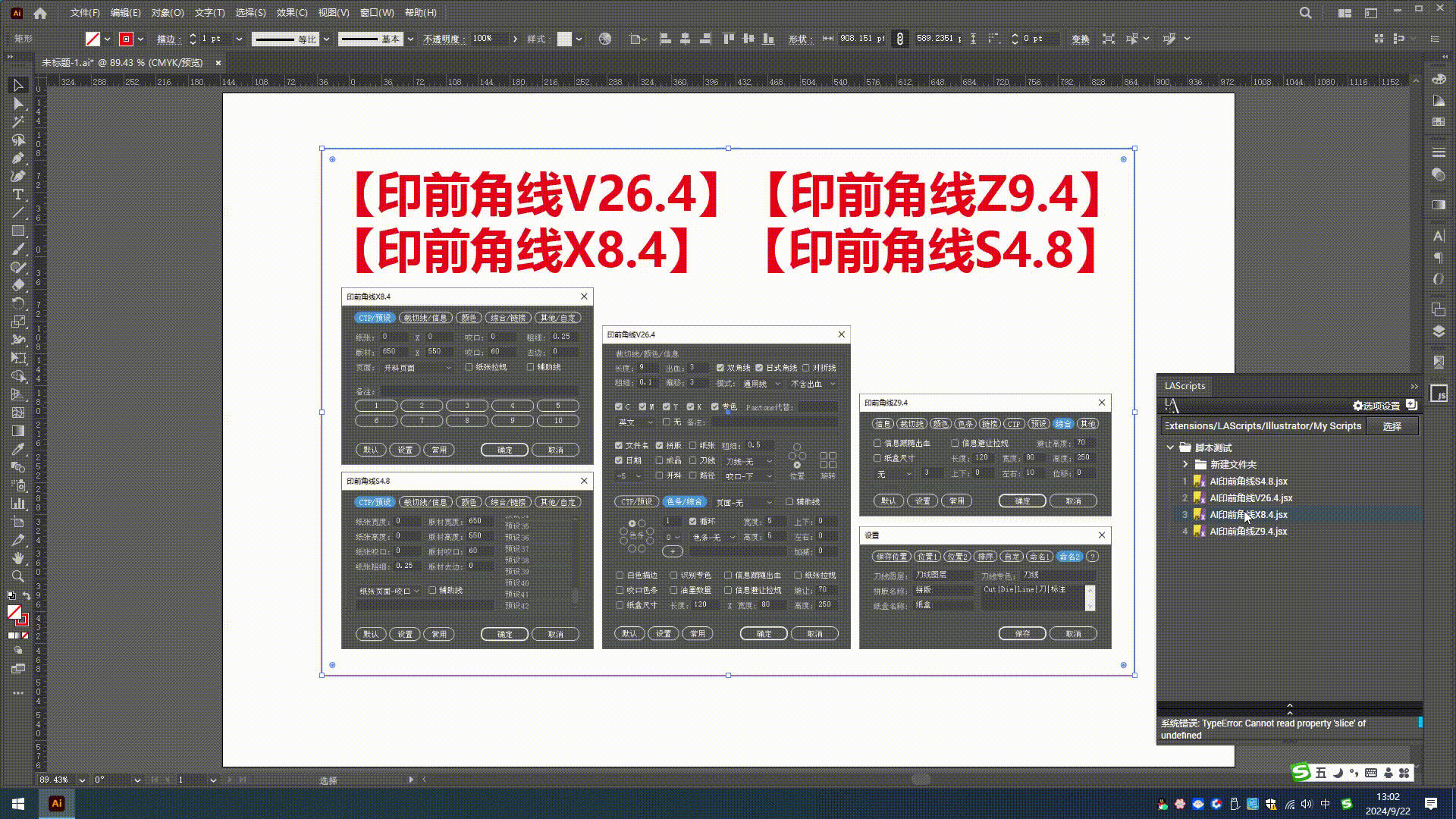Select the Type tool
Viewport: 1456px width, 819px height.
click(18, 194)
